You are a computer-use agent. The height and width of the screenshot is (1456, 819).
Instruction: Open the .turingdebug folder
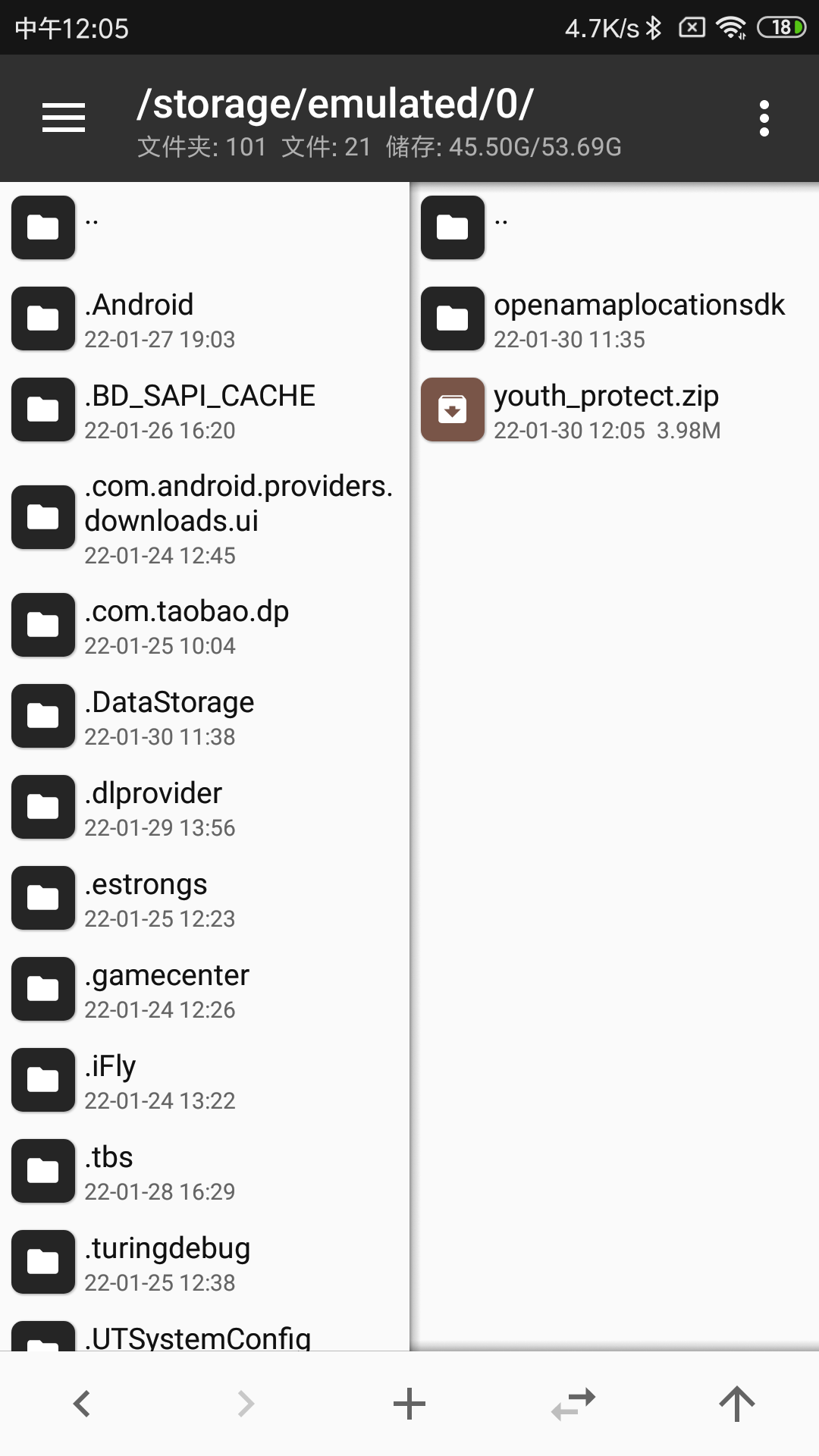coord(205,1262)
